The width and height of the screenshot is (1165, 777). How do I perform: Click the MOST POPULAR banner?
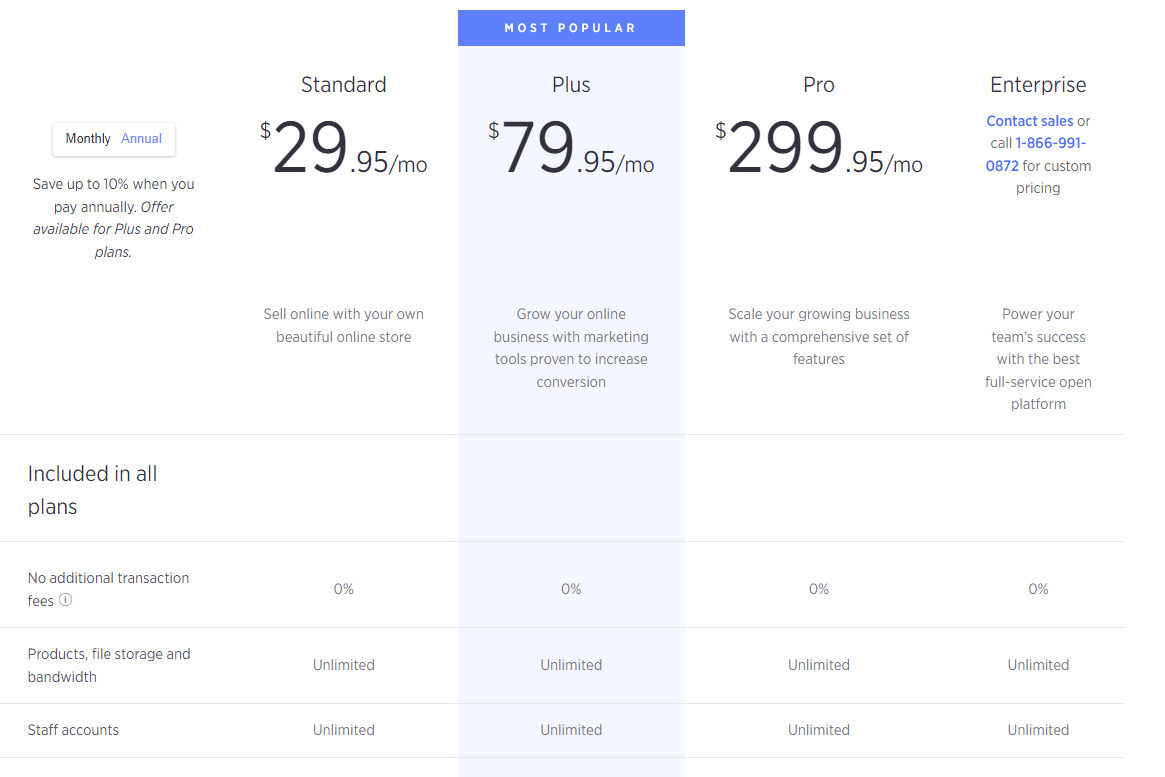pyautogui.click(x=571, y=27)
